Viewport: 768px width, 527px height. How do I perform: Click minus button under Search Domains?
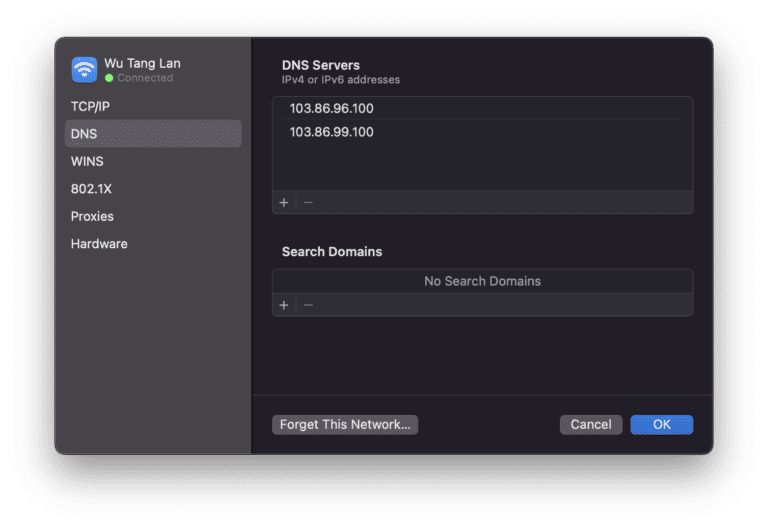pos(308,305)
